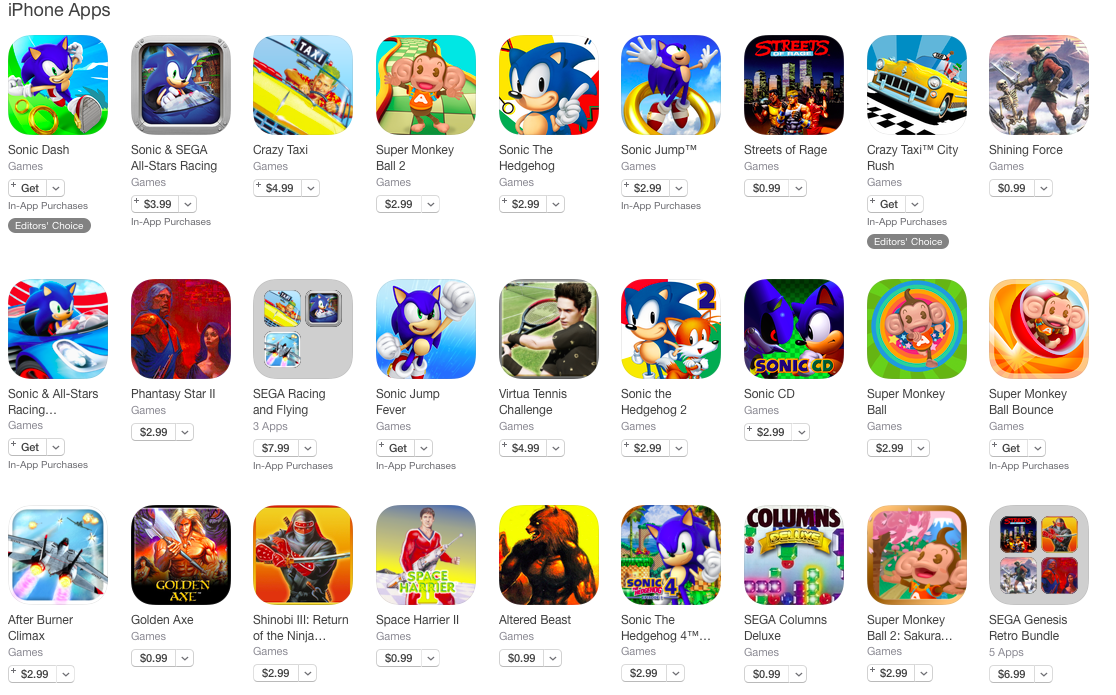
Task: Open the Crazy Taxi app icon
Action: point(302,85)
